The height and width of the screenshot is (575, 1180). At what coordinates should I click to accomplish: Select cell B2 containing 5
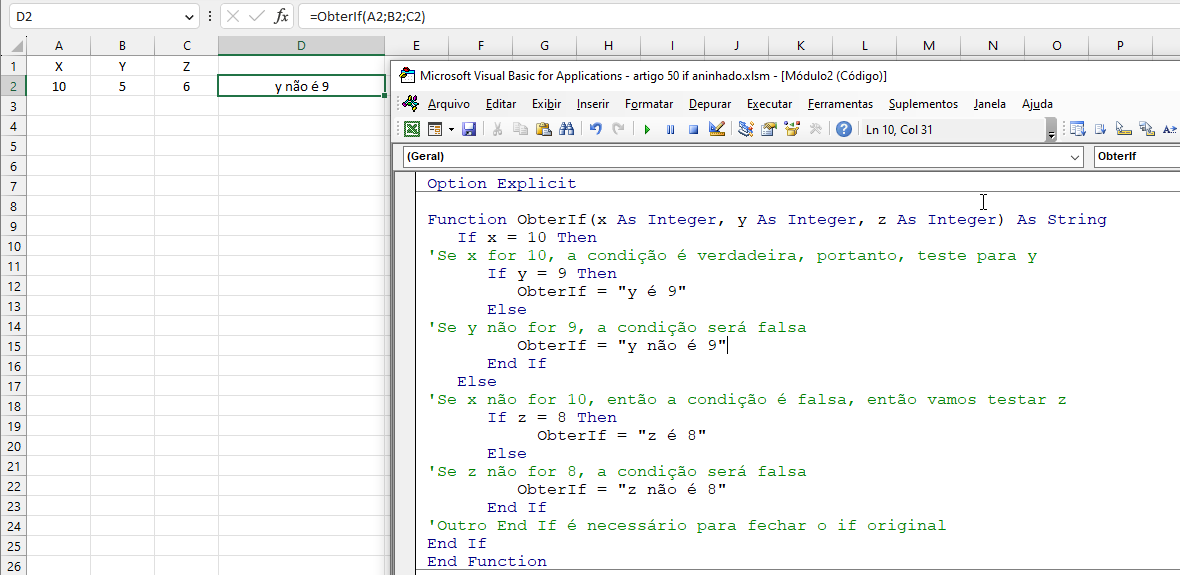coord(123,87)
